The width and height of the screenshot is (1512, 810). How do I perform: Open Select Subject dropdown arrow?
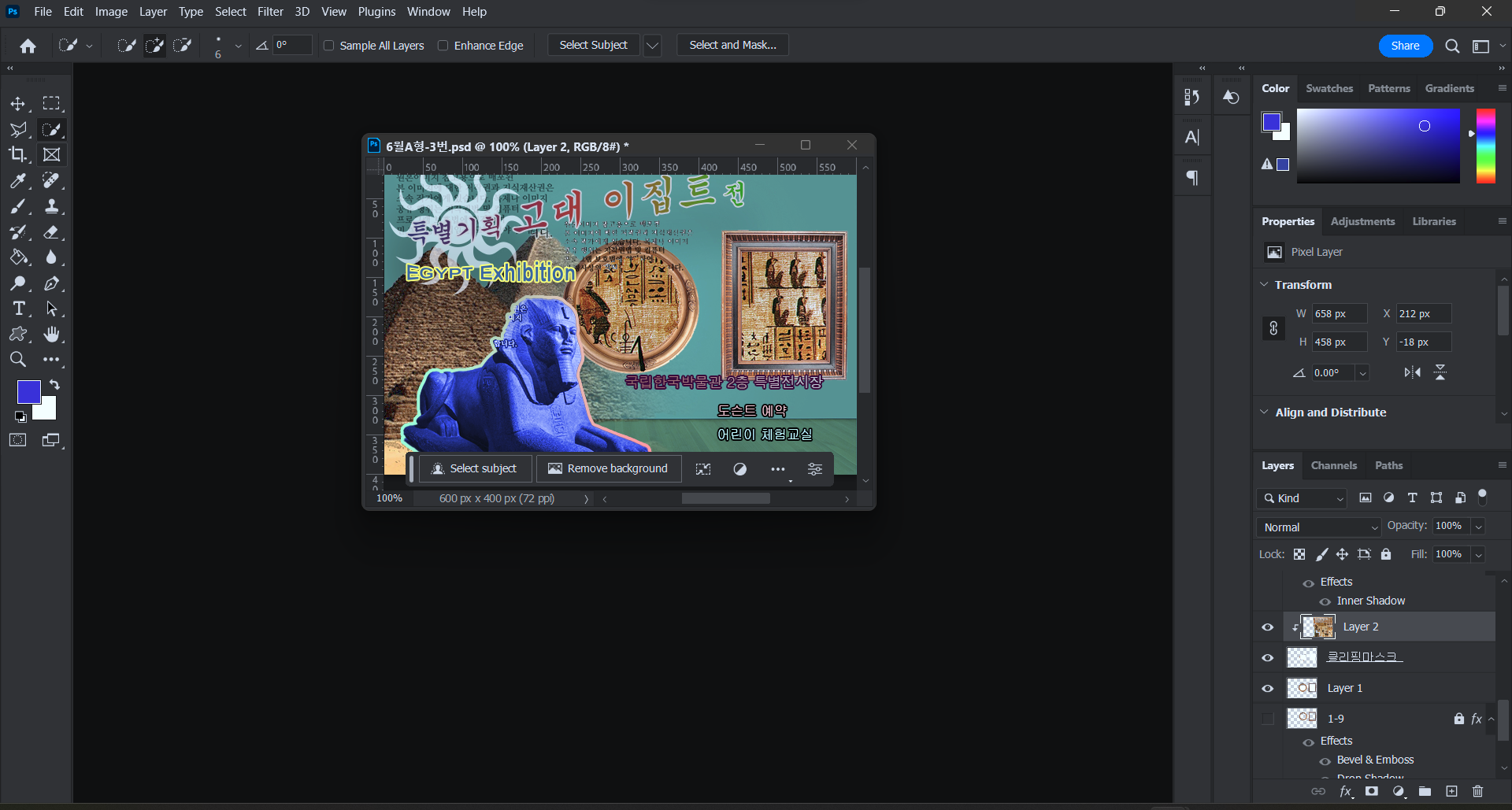tap(652, 46)
